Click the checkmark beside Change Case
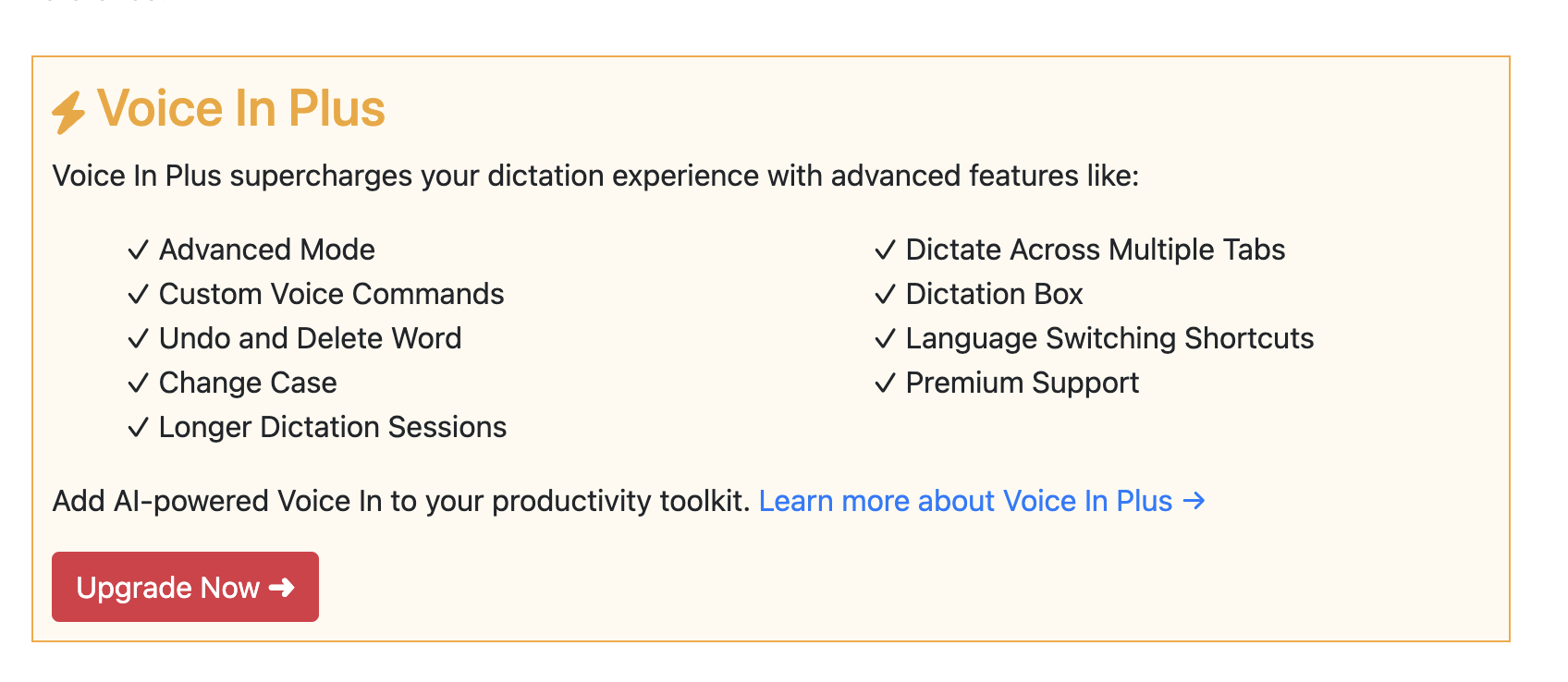This screenshot has height=682, width=1568. [x=137, y=382]
